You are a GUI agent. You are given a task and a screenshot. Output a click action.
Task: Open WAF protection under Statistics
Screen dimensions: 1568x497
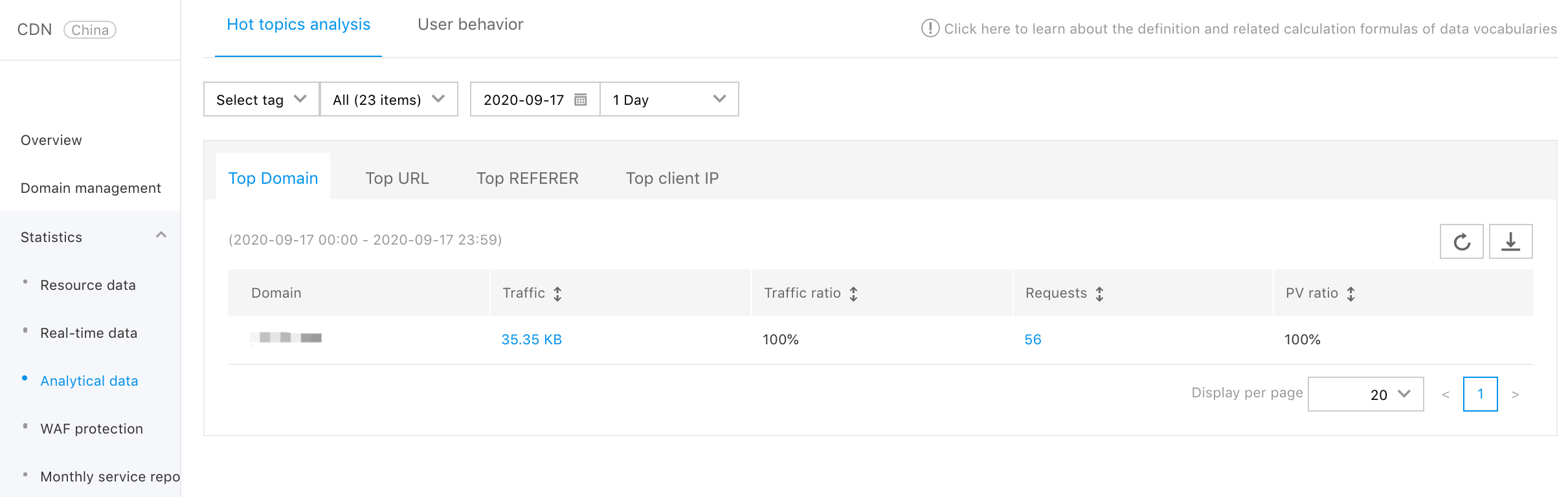click(92, 429)
